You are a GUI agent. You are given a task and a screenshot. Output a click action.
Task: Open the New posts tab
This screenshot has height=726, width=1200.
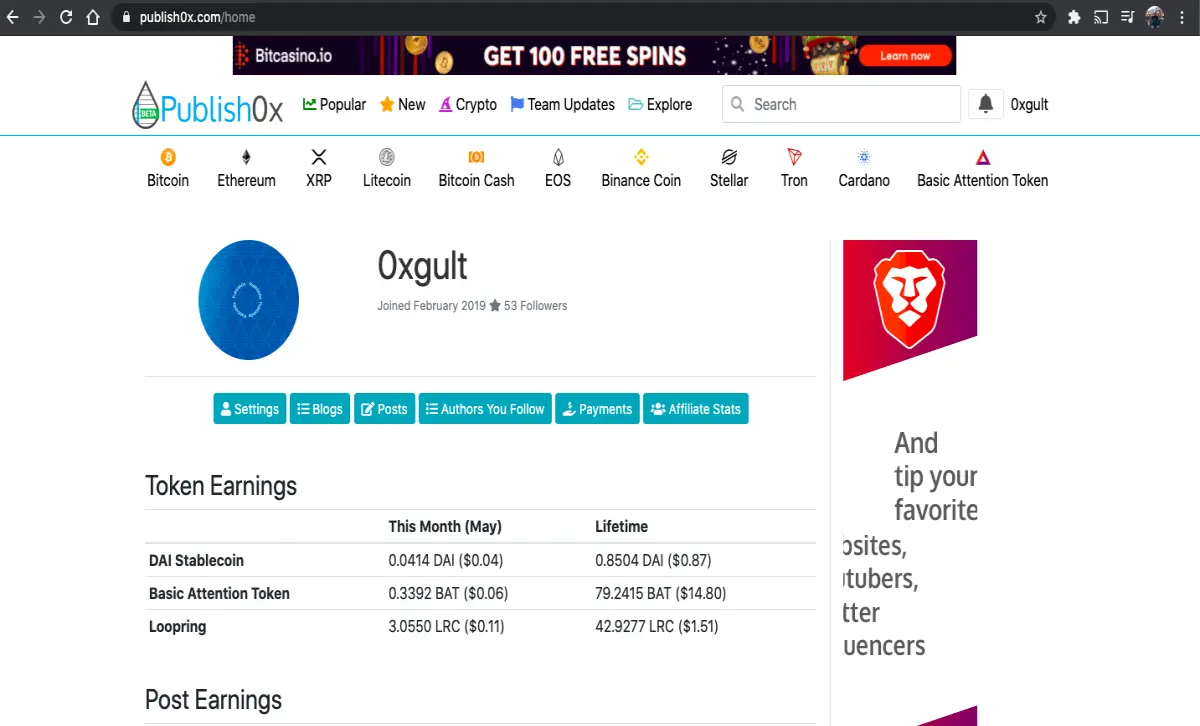402,104
